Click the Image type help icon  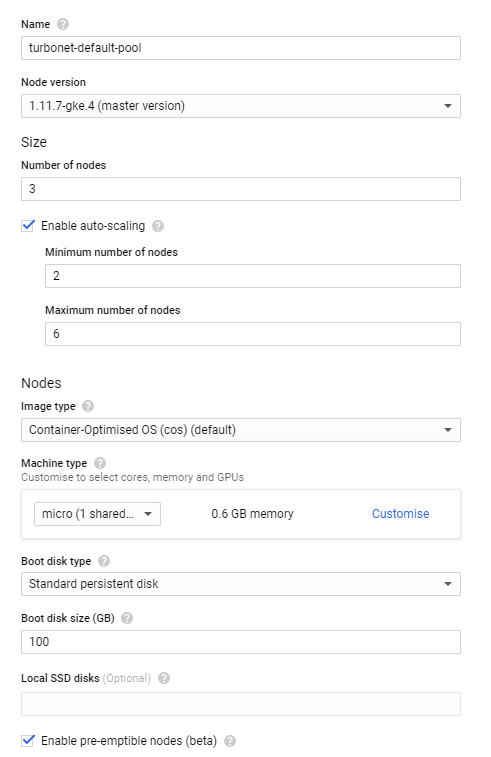click(x=88, y=406)
